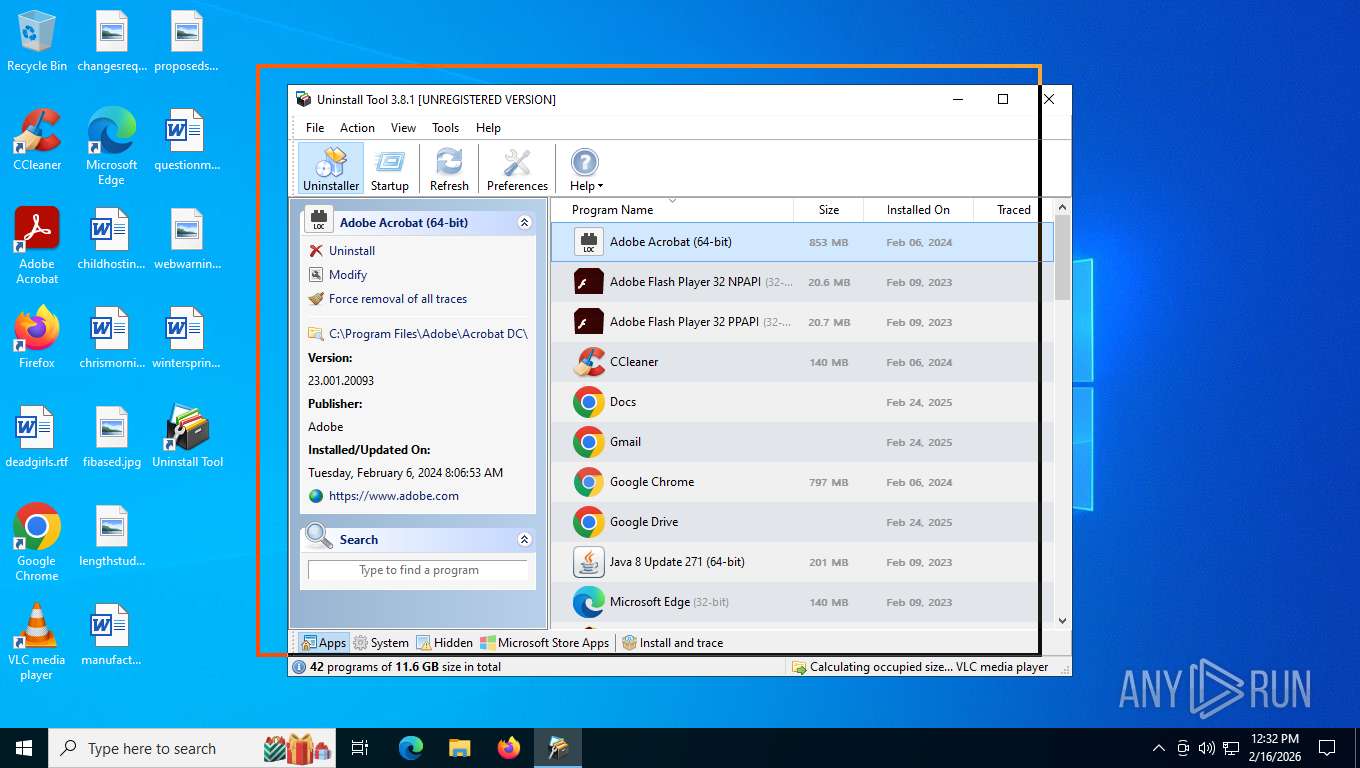The height and width of the screenshot is (768, 1360).
Task: Open the Adobe Acrobat desktop shortcut
Action: tap(37, 246)
